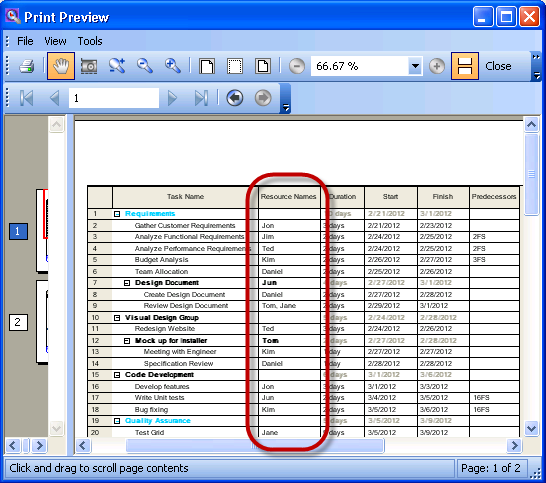Click the back navigation arrow

tap(235, 98)
